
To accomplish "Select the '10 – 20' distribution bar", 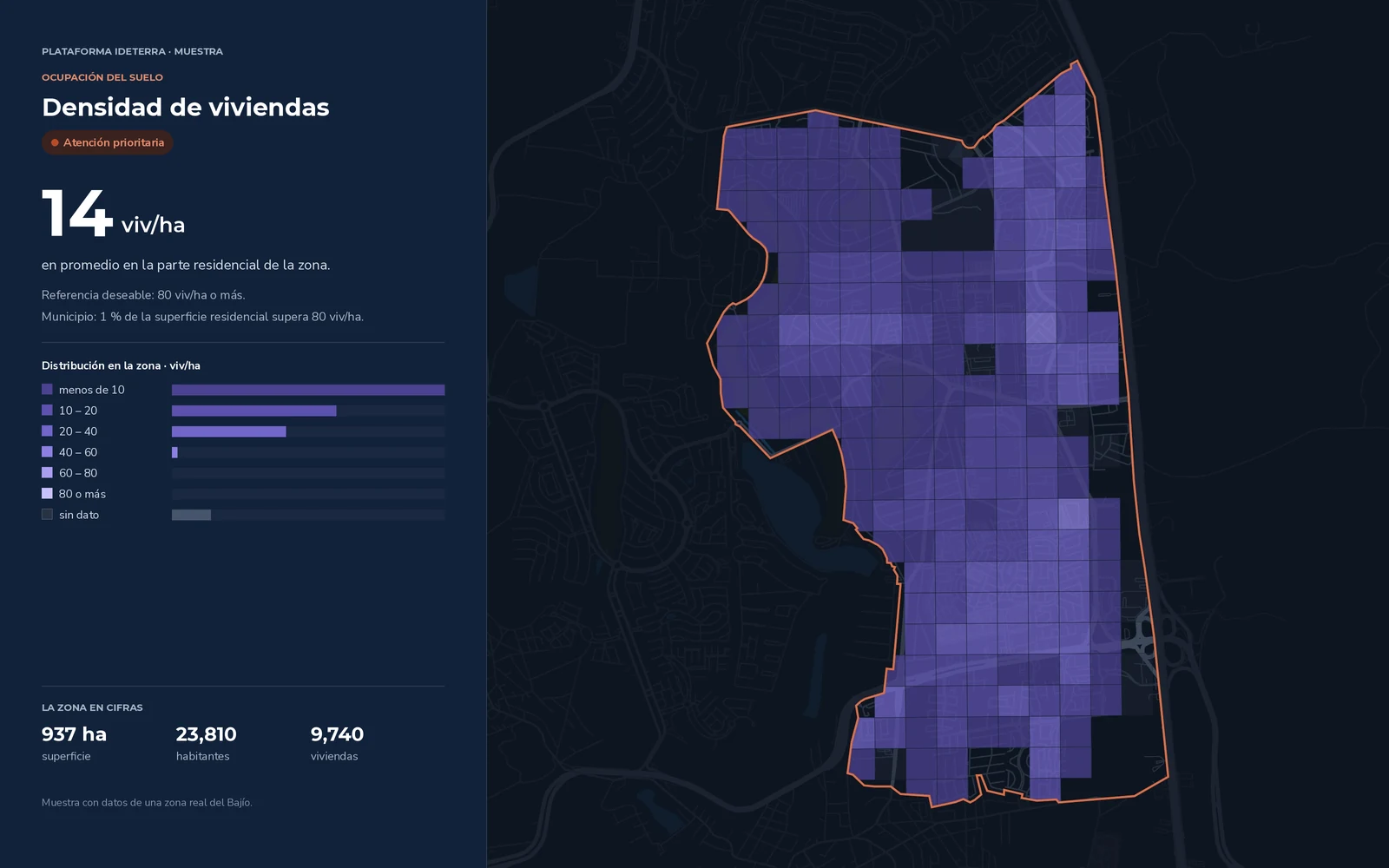I will click(253, 411).
